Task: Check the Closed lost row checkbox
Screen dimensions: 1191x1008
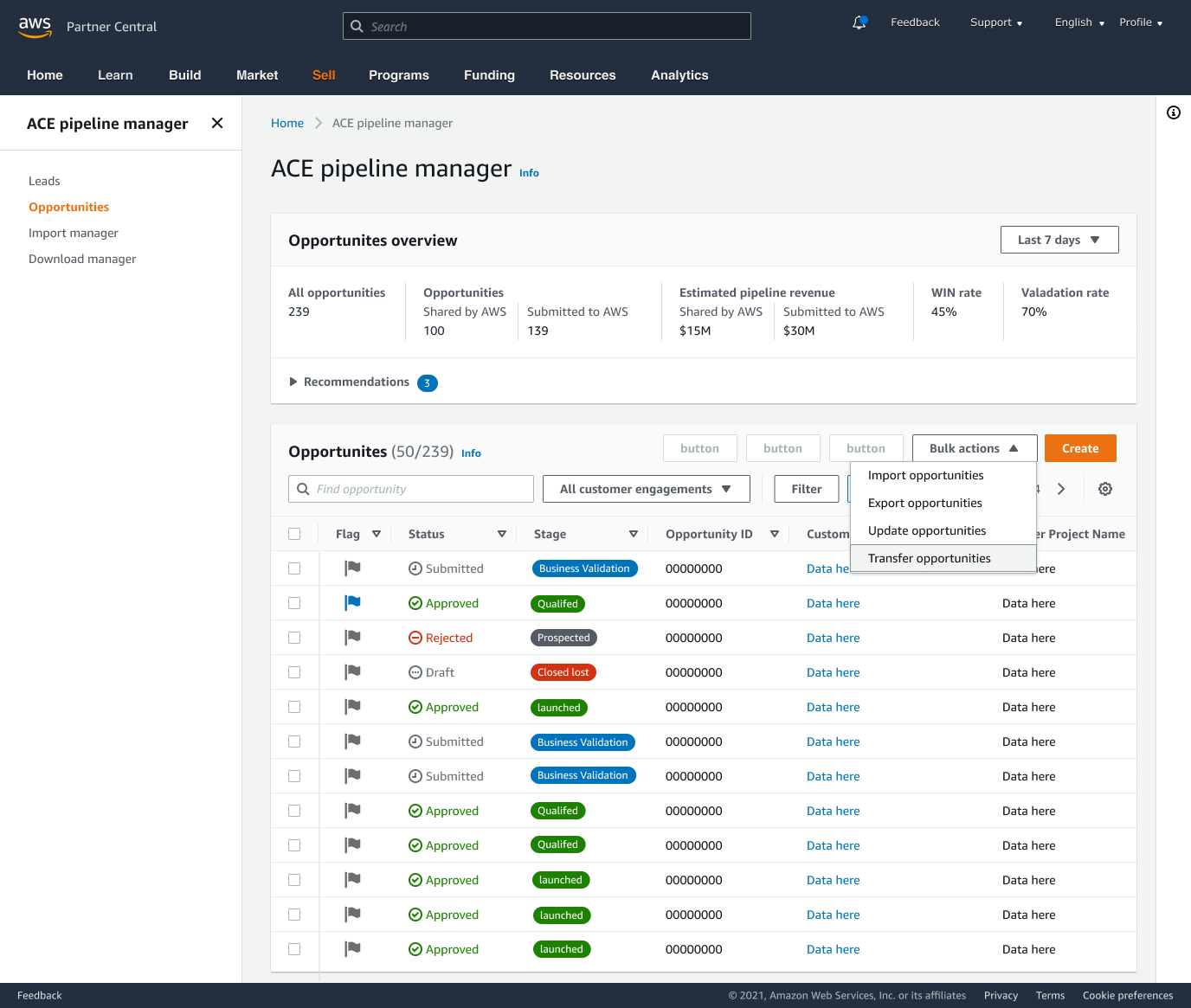Action: pos(294,672)
